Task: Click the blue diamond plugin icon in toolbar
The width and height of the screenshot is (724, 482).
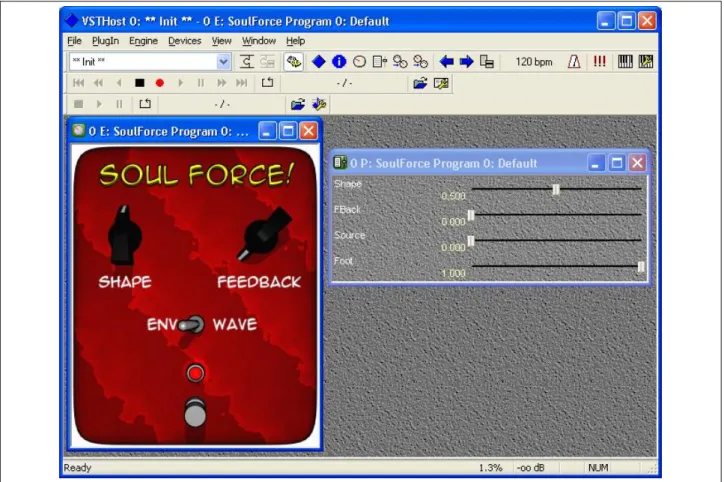Action: (x=319, y=61)
